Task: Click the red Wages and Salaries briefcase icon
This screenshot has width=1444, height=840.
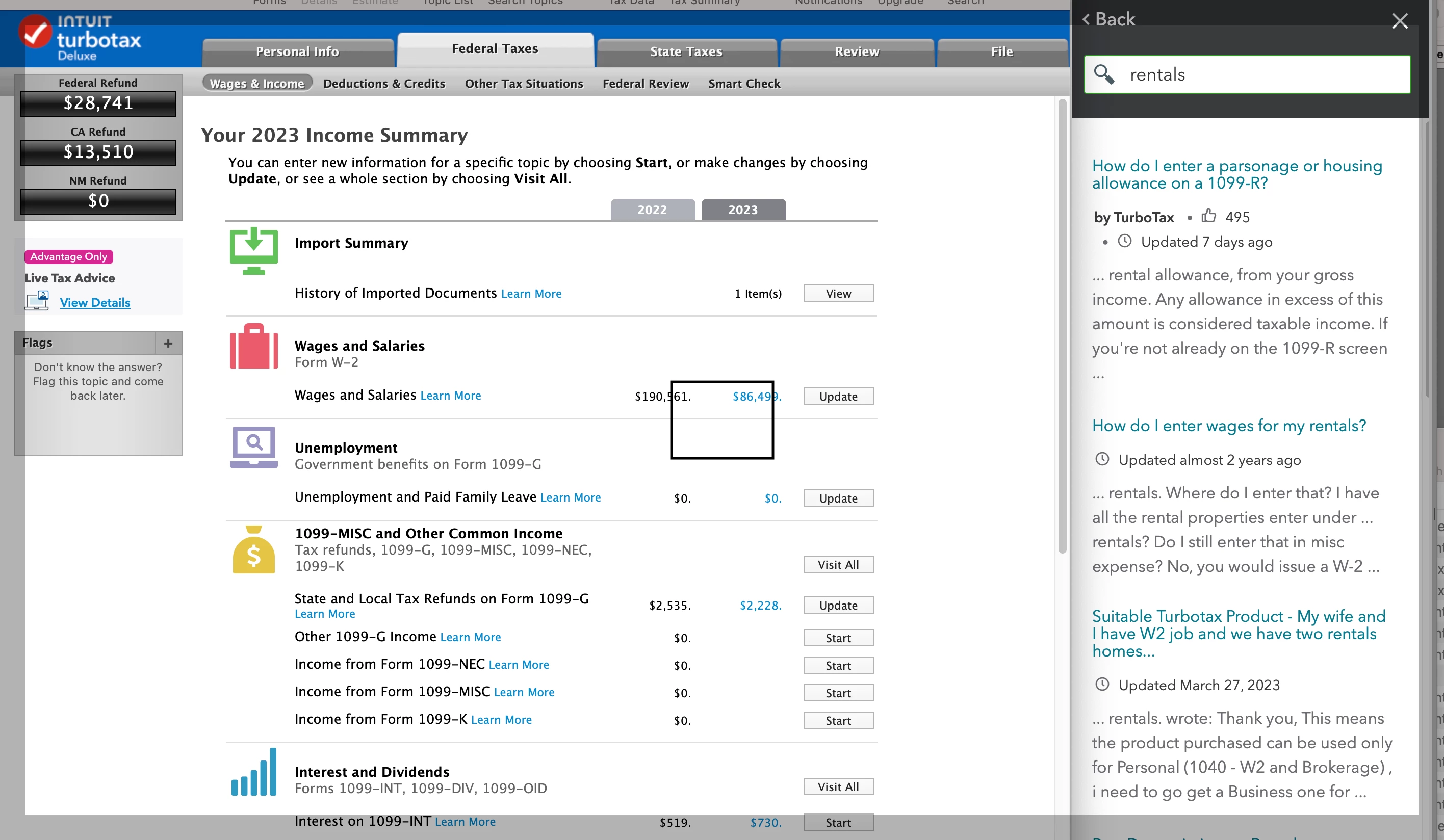Action: (x=253, y=346)
